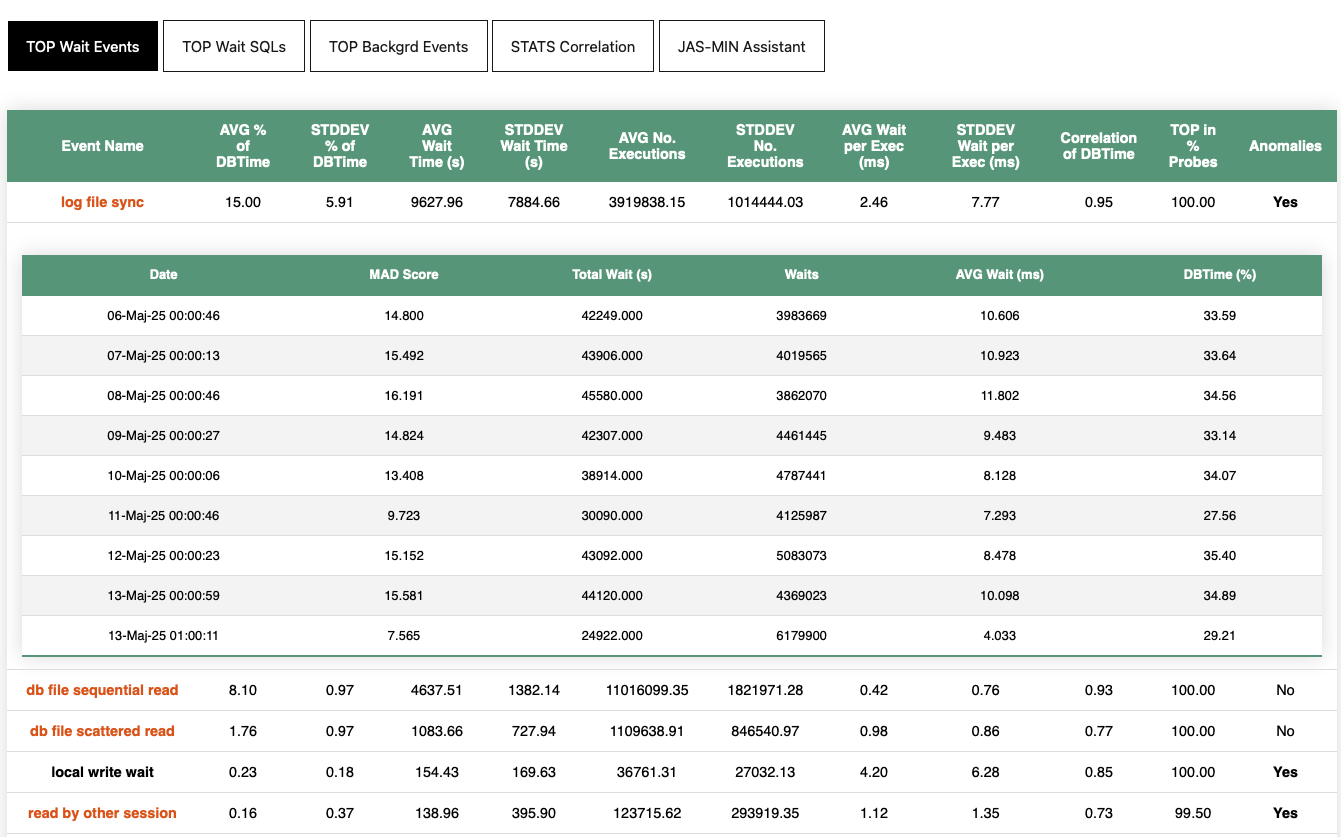Click DBTime value 35.40
The height and width of the screenshot is (837, 1341).
point(1220,556)
